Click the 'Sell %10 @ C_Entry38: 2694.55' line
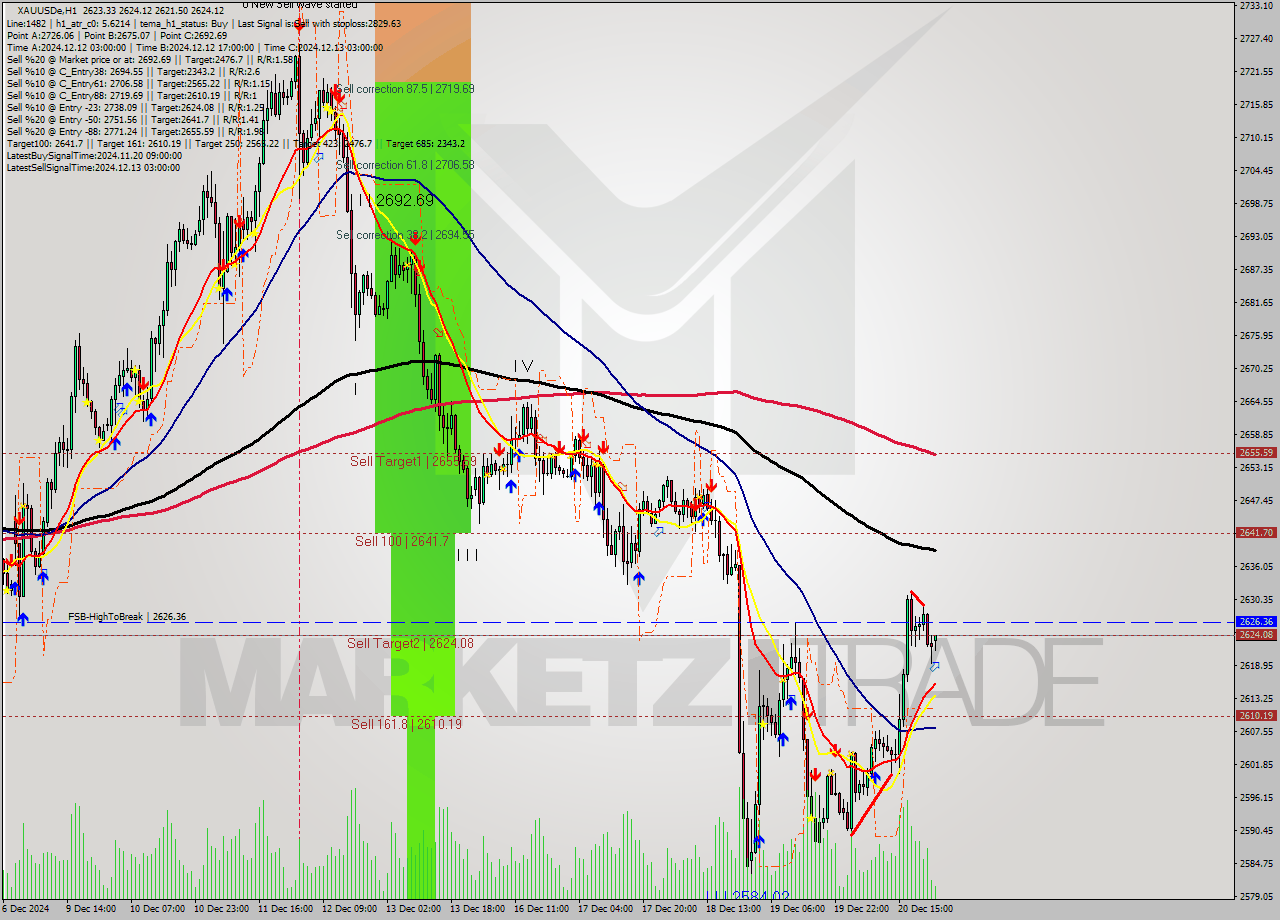 [133, 71]
